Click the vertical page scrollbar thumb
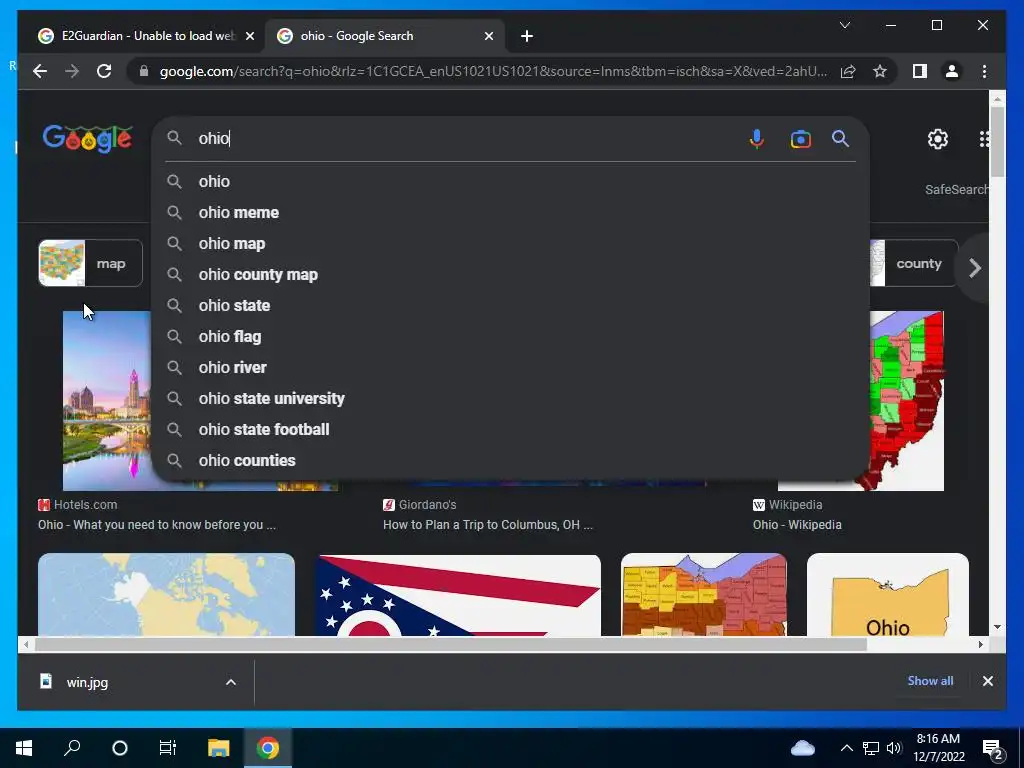 tap(997, 142)
